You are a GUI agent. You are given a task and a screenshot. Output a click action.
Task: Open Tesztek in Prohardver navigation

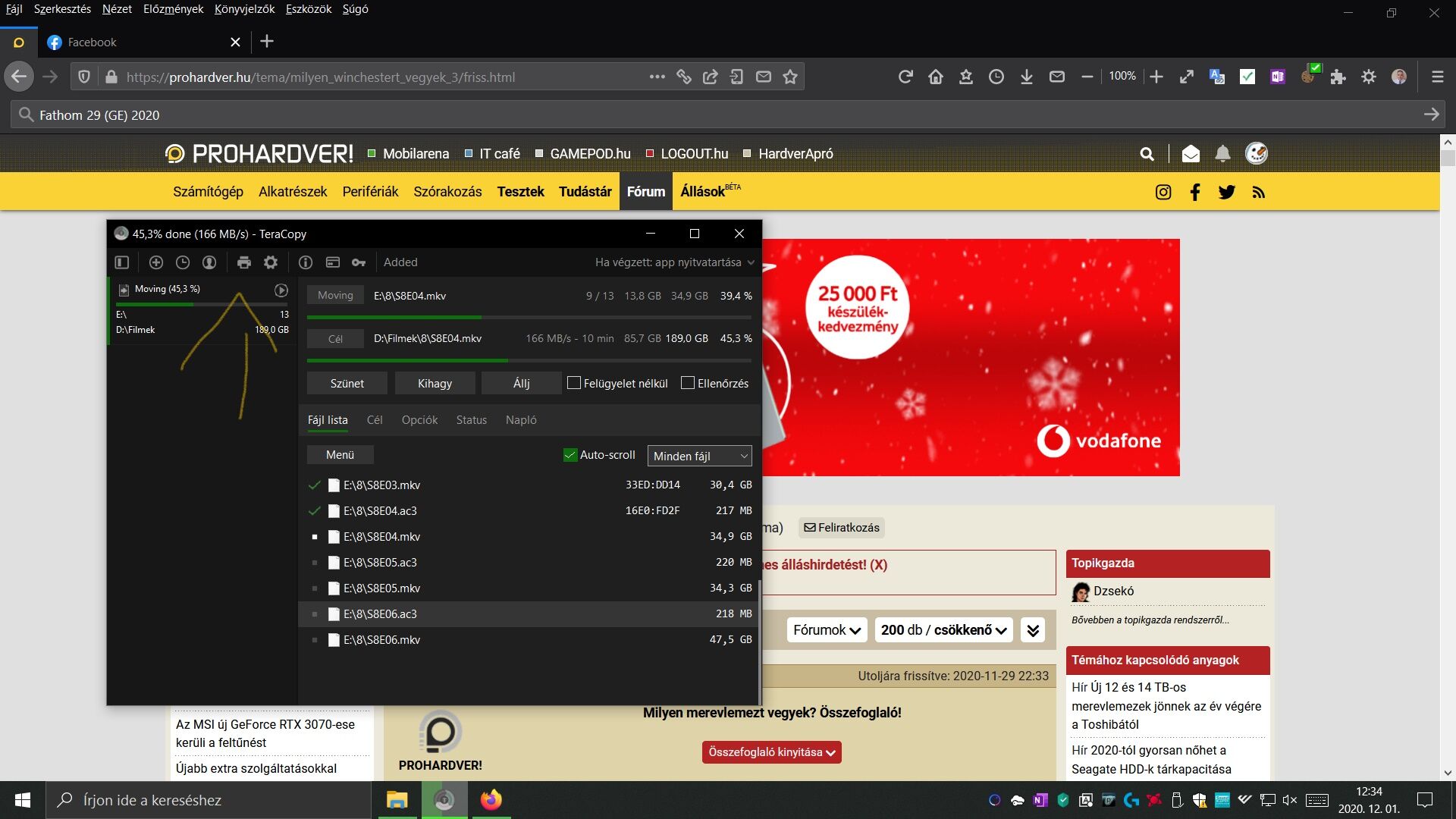(x=520, y=192)
